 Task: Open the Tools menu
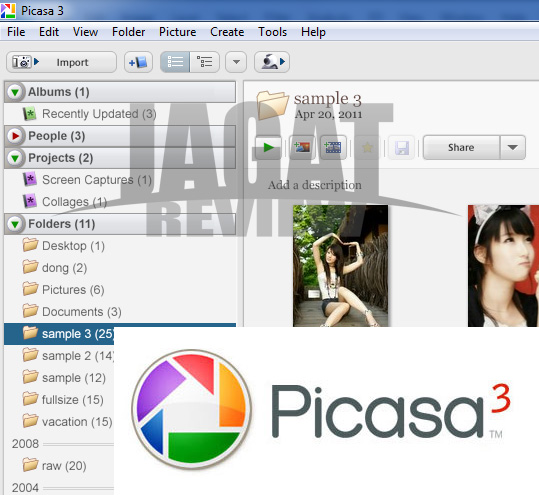[x=273, y=32]
